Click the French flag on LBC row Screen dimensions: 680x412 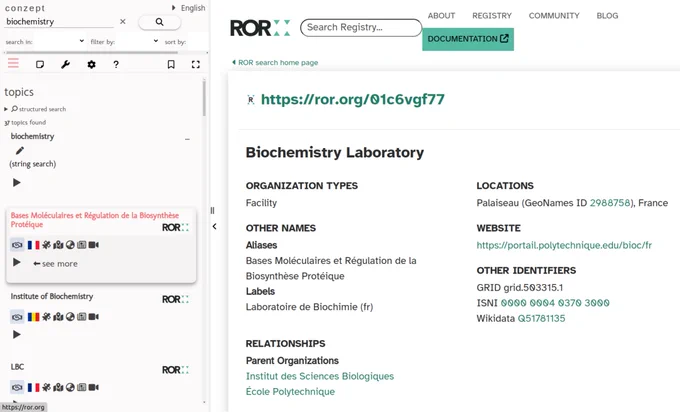[33, 387]
